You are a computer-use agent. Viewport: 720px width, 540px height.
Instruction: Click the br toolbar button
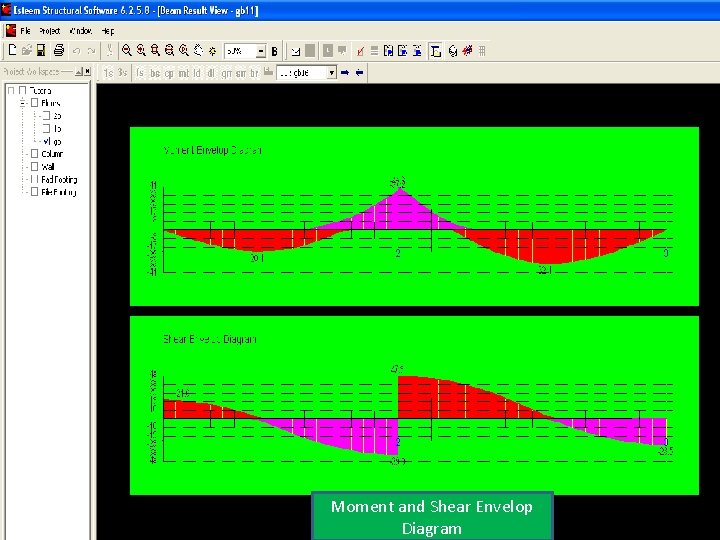pos(254,73)
